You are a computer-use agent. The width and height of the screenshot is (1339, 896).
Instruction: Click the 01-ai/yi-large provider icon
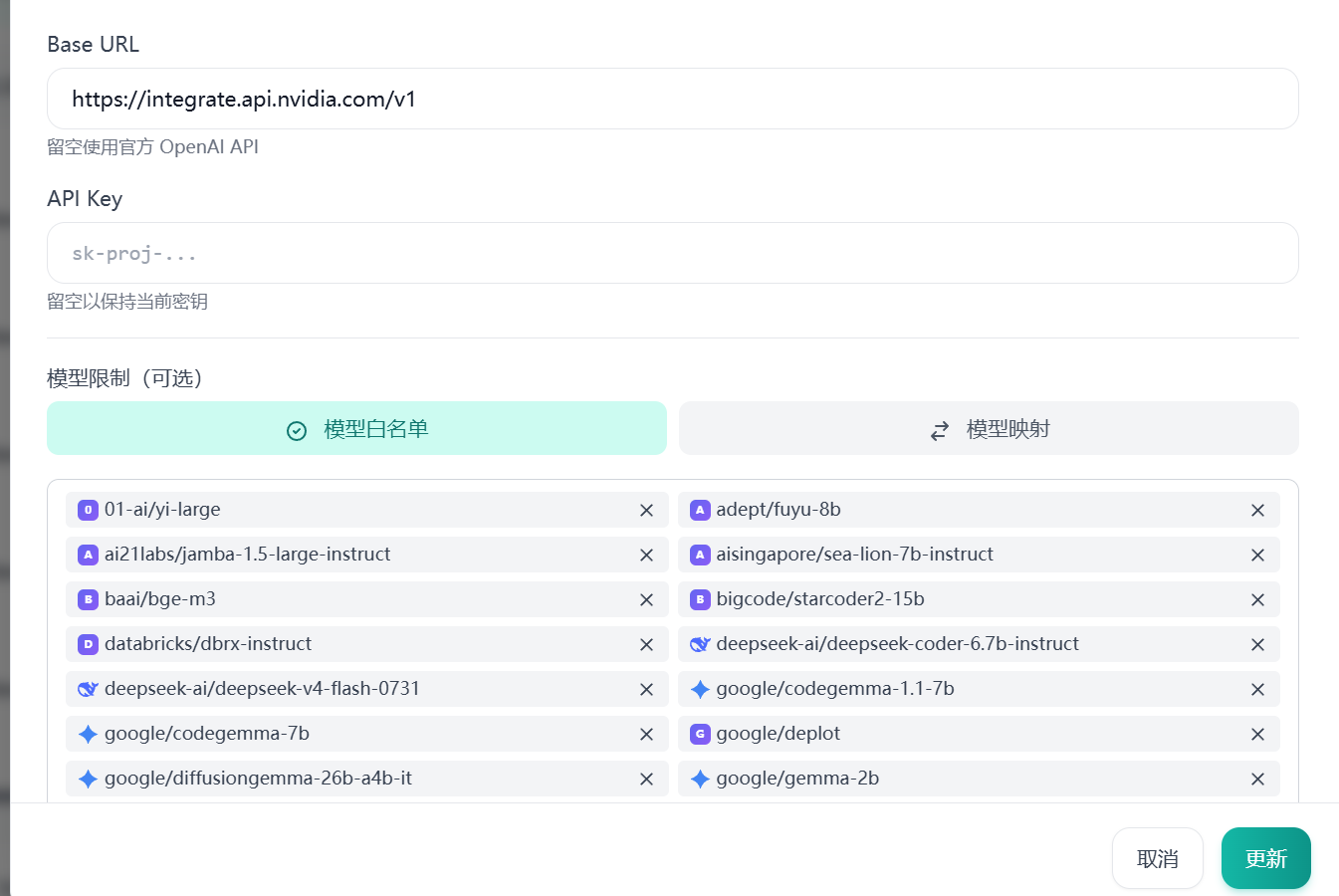[x=88, y=510]
